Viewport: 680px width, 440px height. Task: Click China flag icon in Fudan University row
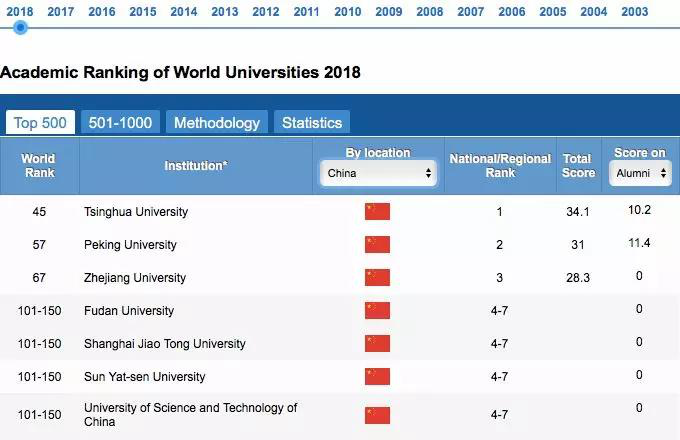point(377,310)
